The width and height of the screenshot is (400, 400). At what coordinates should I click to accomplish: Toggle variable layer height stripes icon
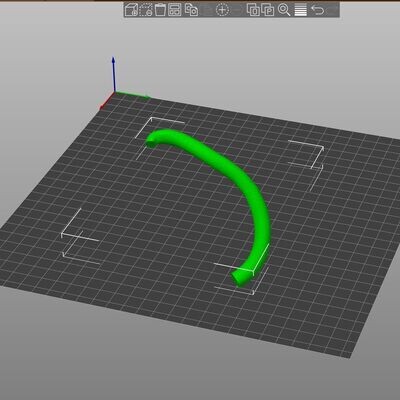[x=300, y=10]
